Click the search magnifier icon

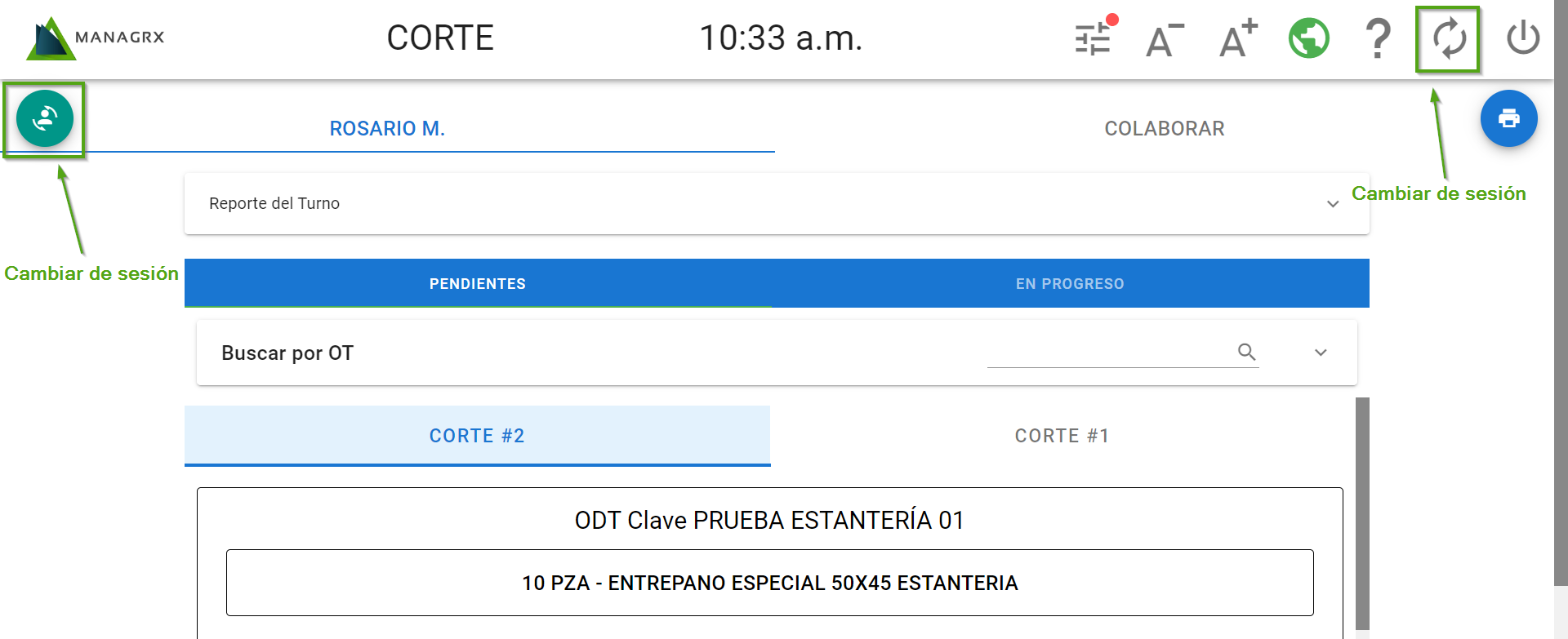(1246, 352)
